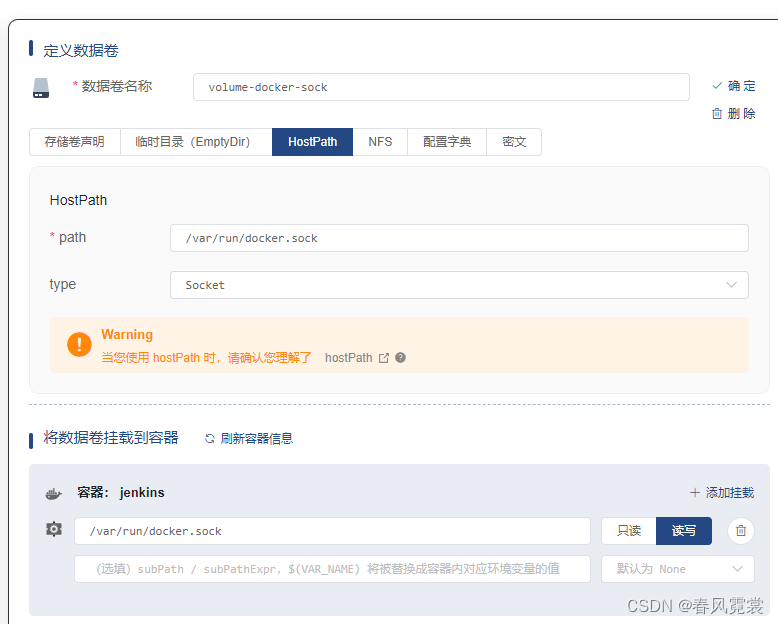Open the hostPath help question icon
Screen dimensions: 778x624
pyautogui.click(x=400, y=358)
